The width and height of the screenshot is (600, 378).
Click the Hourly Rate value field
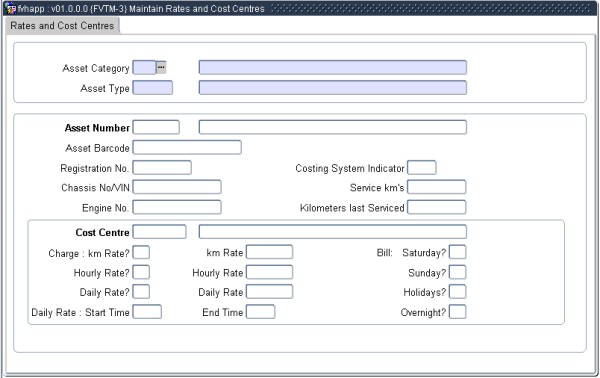270,272
